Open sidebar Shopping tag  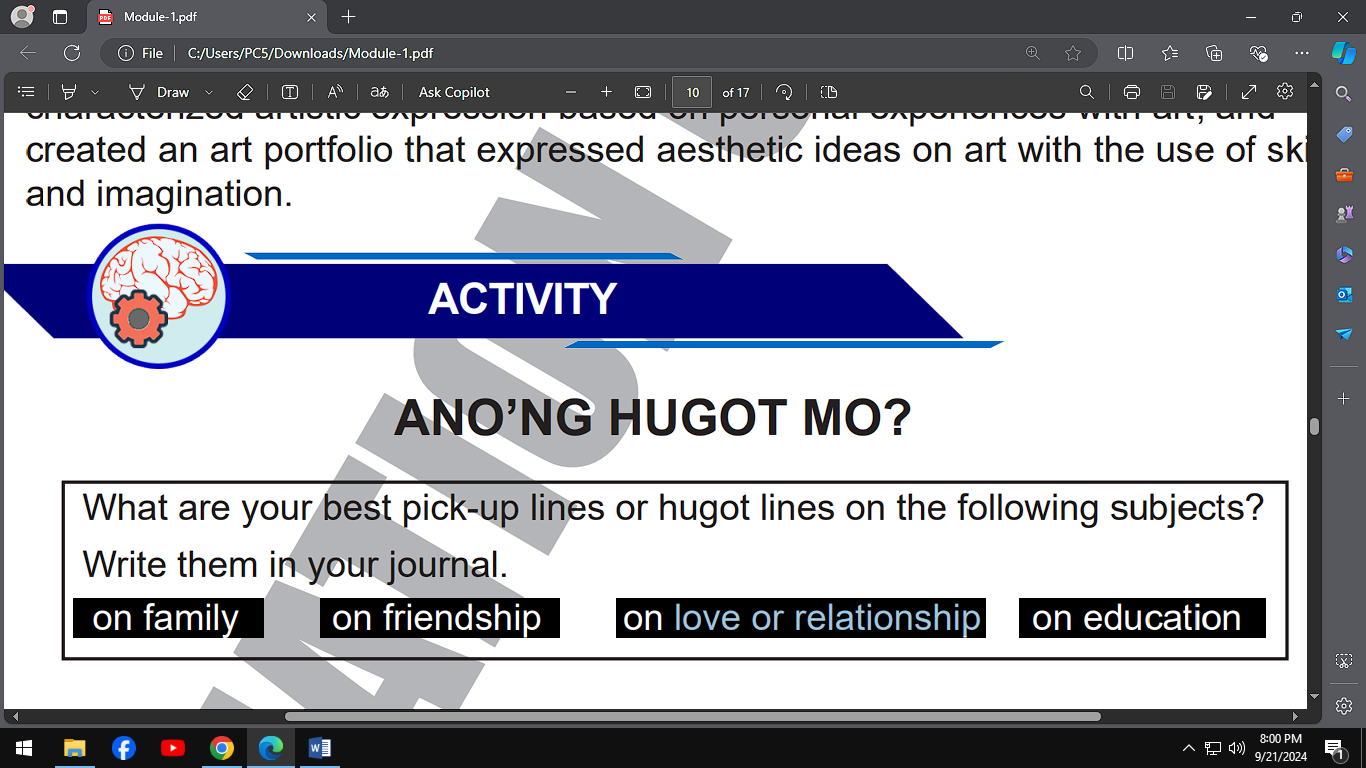[1343, 134]
